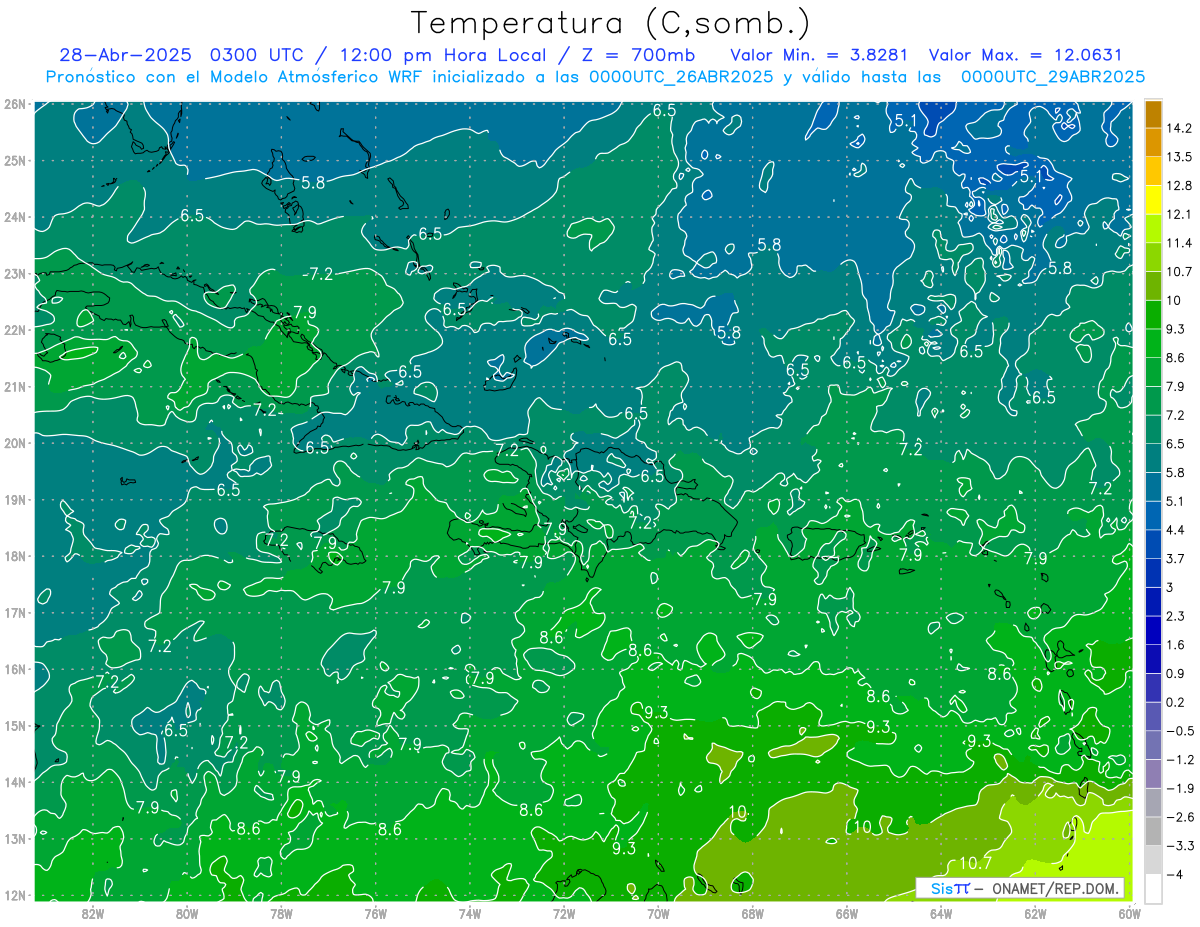This screenshot has width=1200, height=927.
Task: Click longitude axis label "82W"
Action: point(92,912)
